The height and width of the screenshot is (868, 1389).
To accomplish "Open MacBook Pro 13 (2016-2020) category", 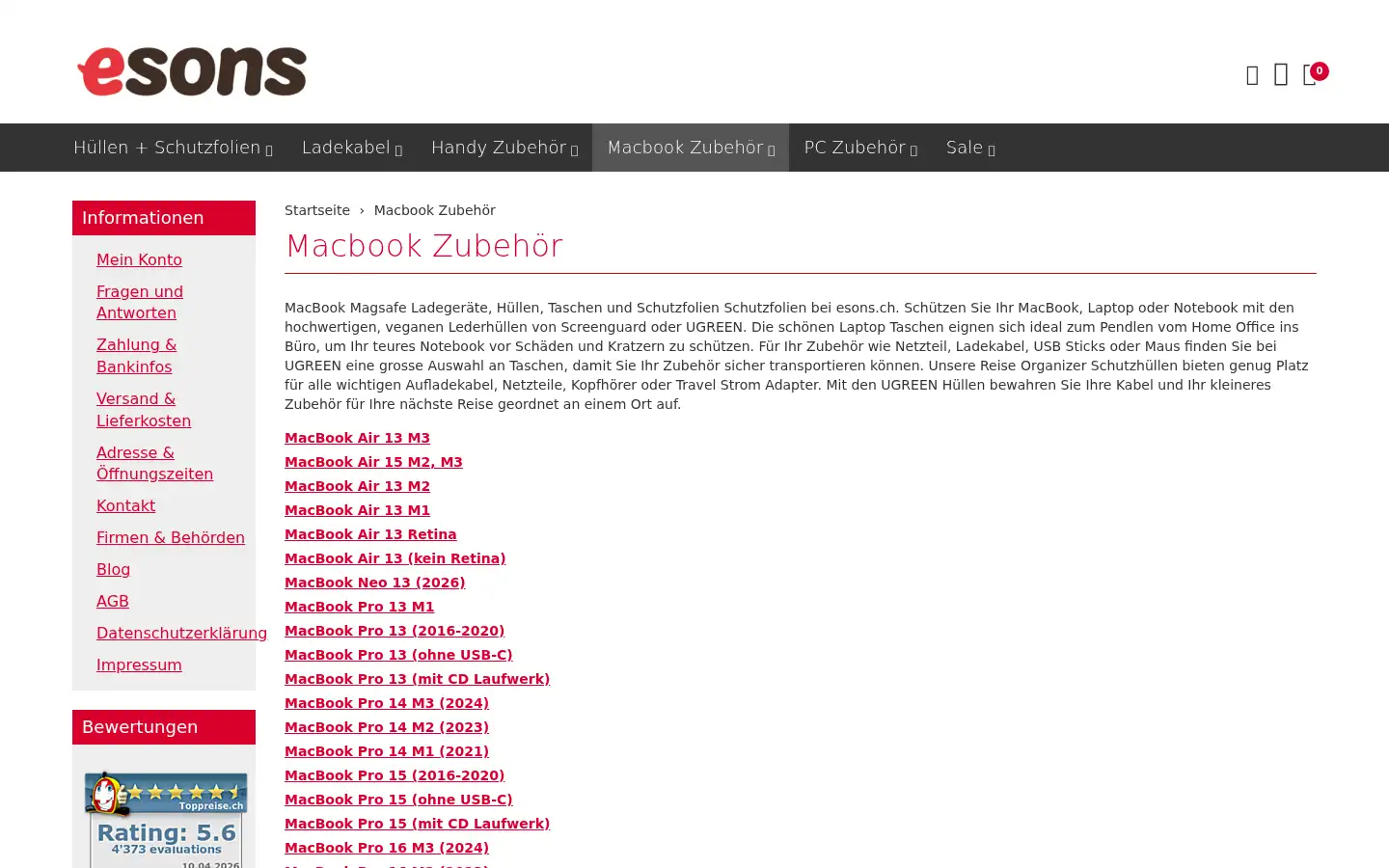I will click(395, 631).
